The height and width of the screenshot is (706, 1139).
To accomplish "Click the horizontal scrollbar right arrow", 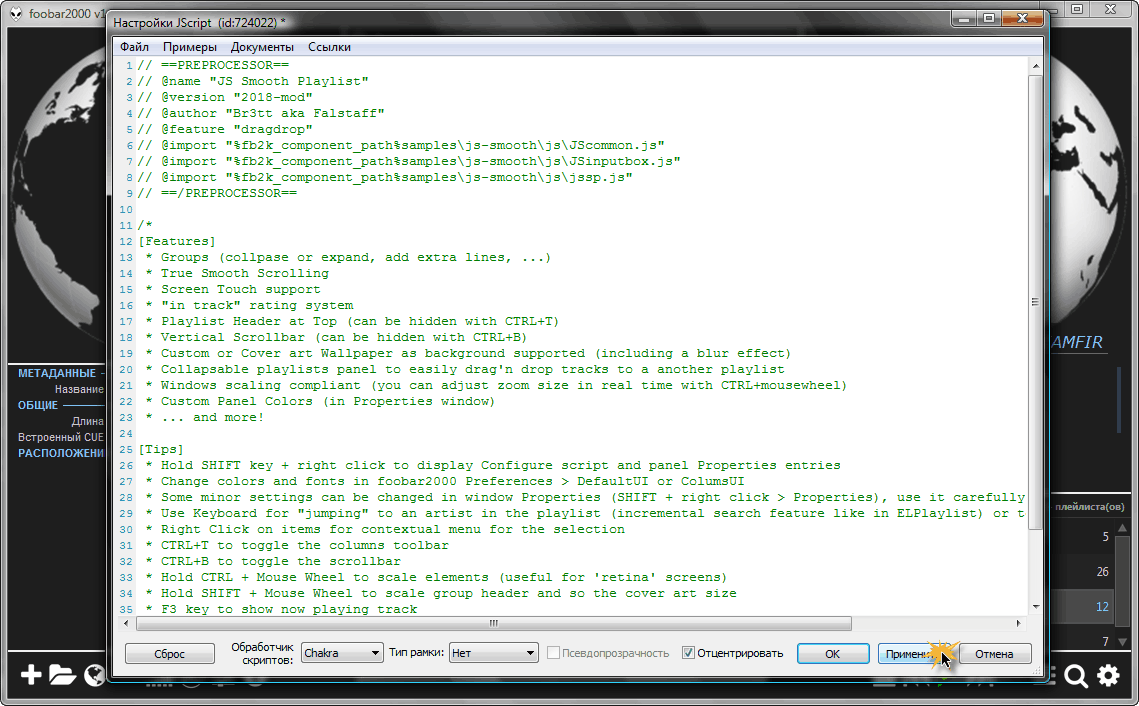I will (x=1018, y=623).
